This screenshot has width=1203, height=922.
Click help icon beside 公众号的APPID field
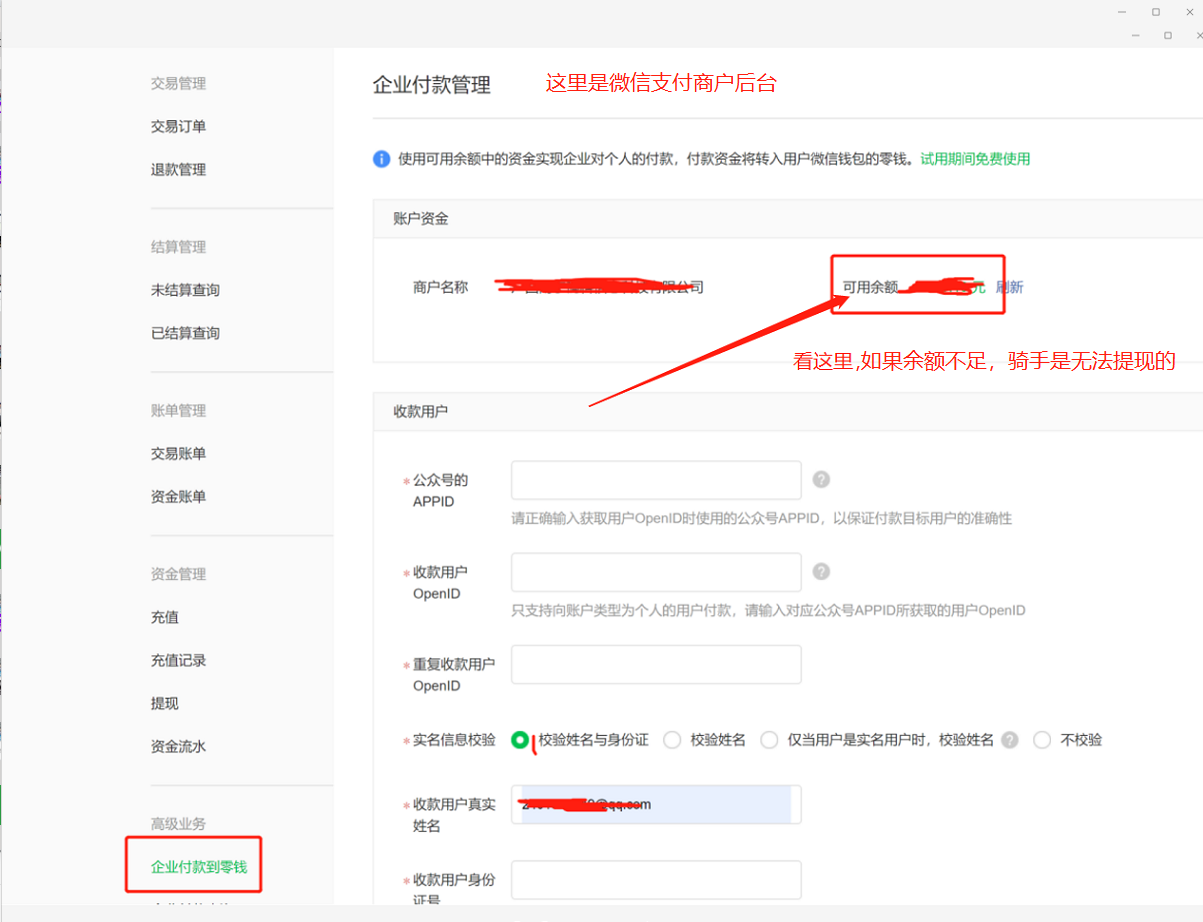821,479
